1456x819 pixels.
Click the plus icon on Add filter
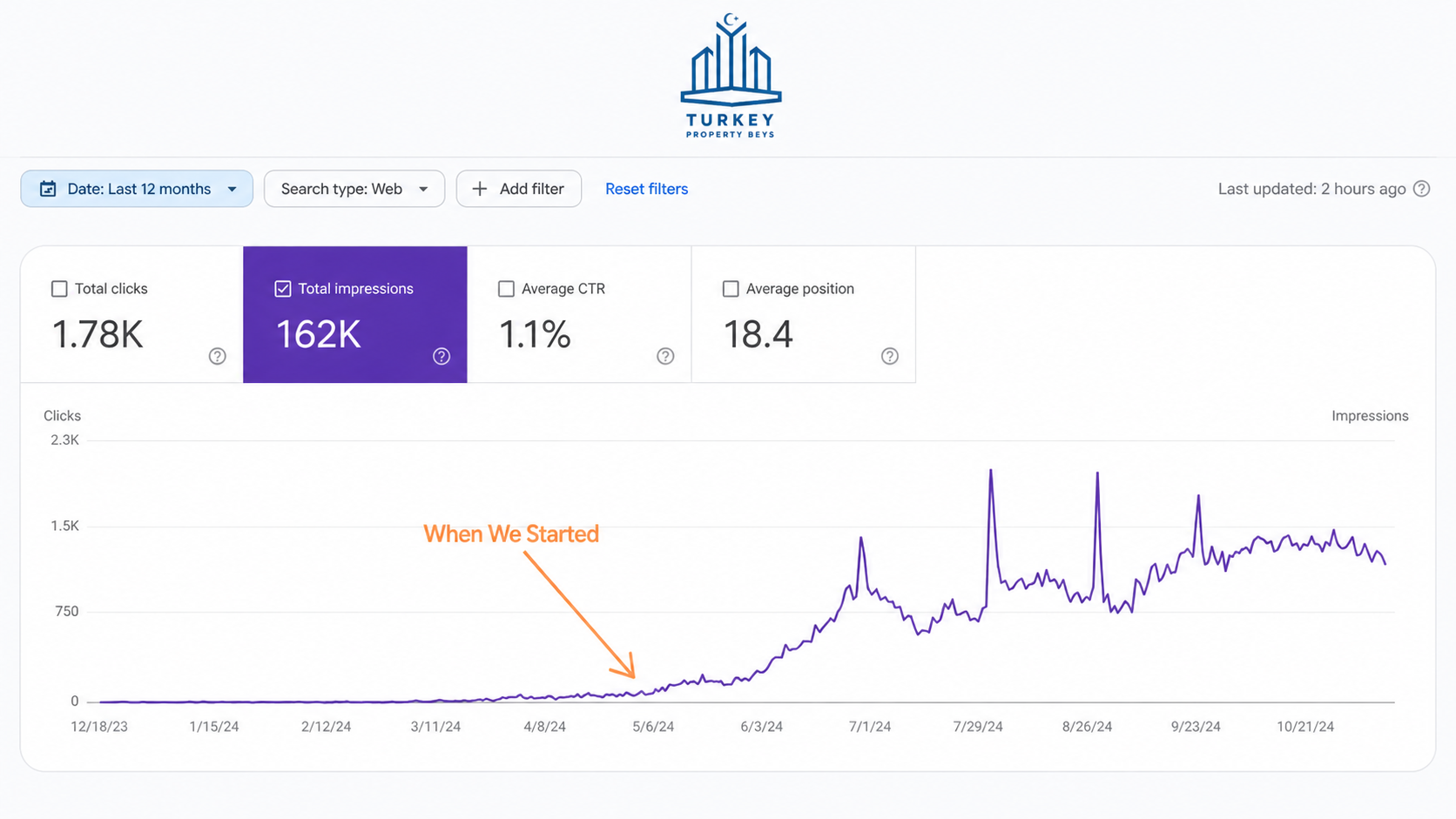click(479, 189)
